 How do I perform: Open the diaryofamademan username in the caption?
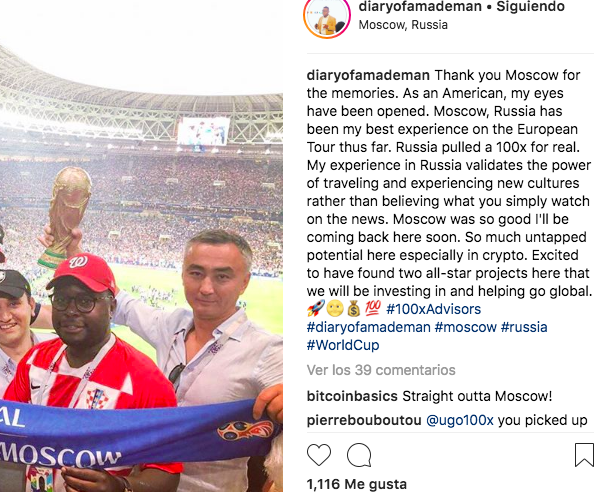[368, 75]
